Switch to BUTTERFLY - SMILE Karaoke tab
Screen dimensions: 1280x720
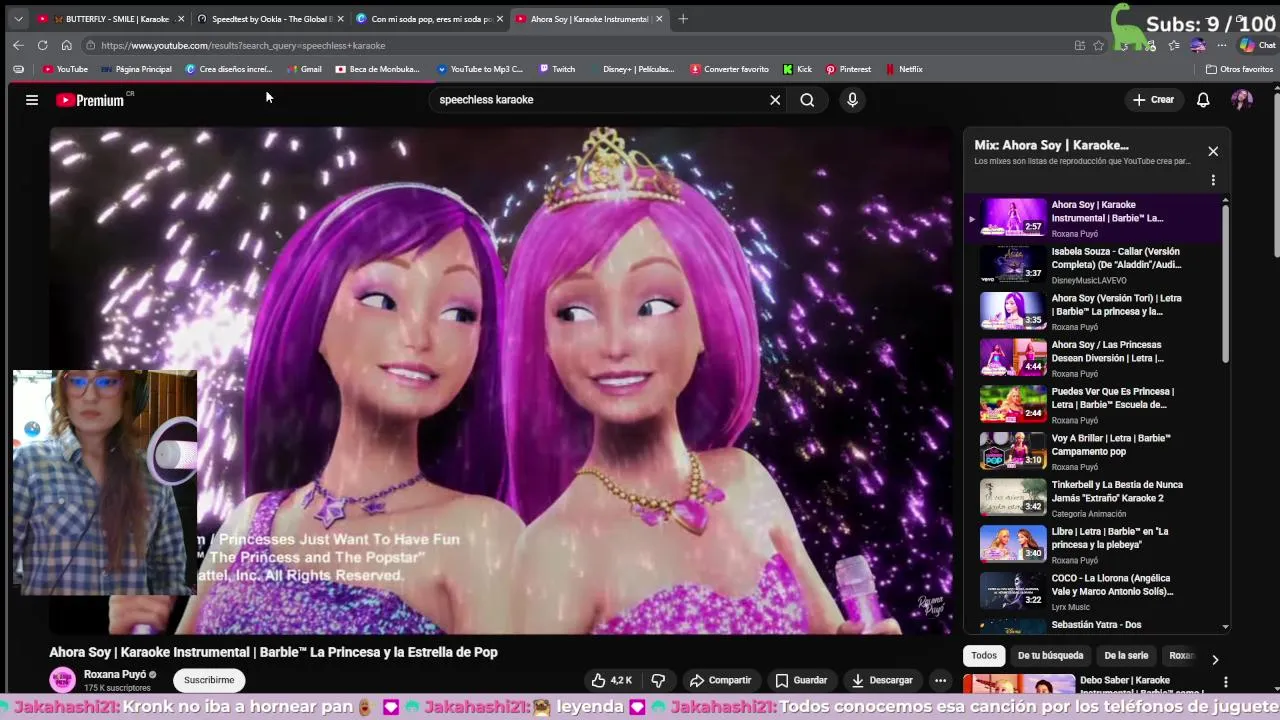tap(110, 19)
